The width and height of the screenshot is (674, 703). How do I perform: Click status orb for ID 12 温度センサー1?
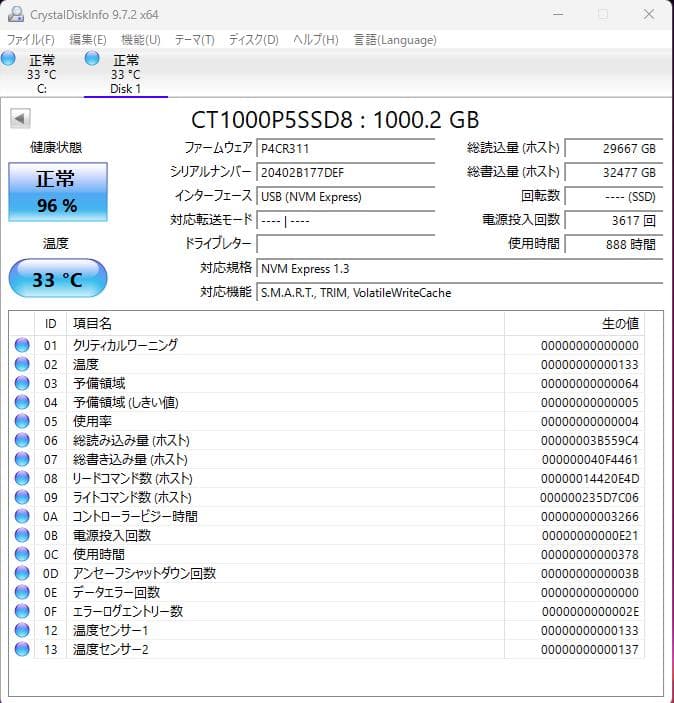[x=22, y=630]
